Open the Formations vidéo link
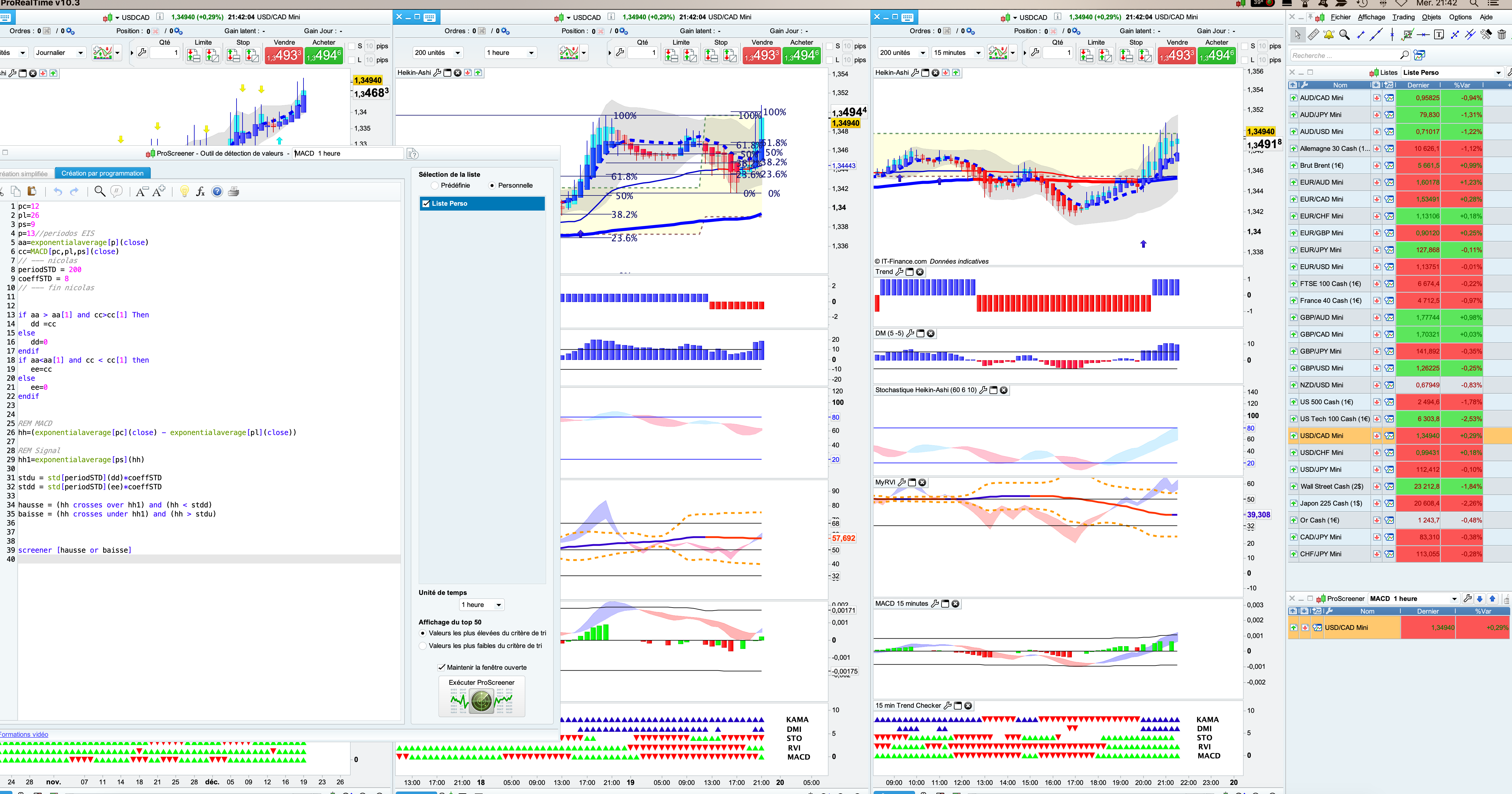 [24, 734]
